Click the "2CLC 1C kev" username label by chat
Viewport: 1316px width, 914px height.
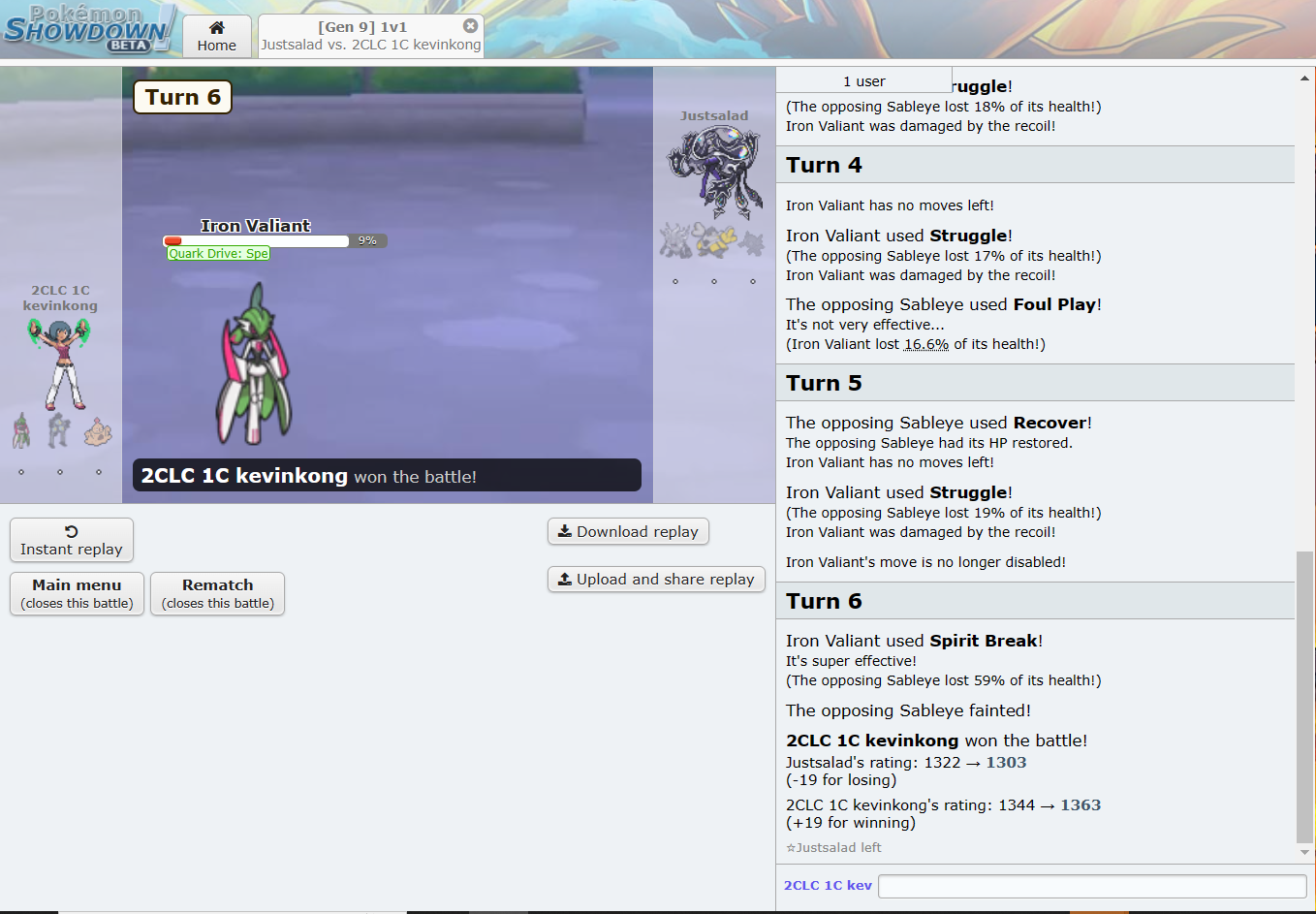828,886
